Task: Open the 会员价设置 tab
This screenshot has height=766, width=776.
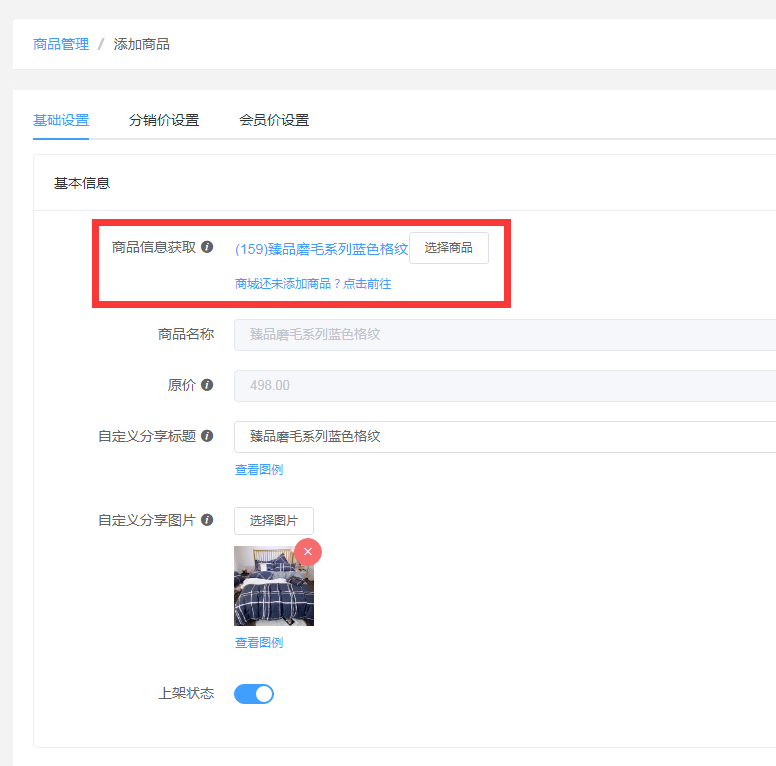Action: (274, 120)
